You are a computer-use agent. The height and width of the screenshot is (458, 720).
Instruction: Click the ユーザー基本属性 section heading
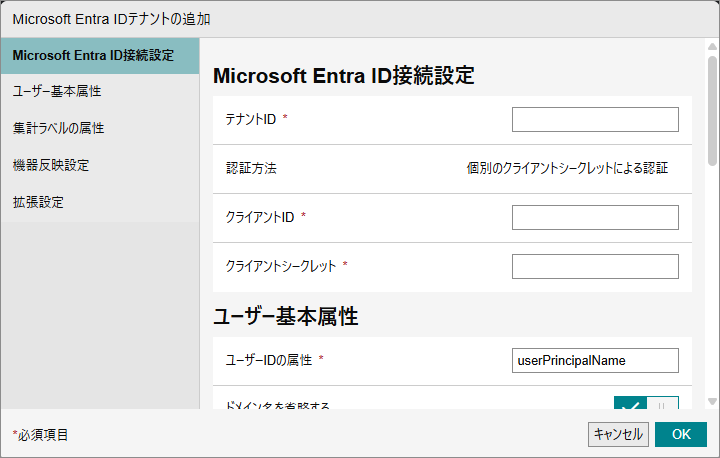[x=286, y=317]
